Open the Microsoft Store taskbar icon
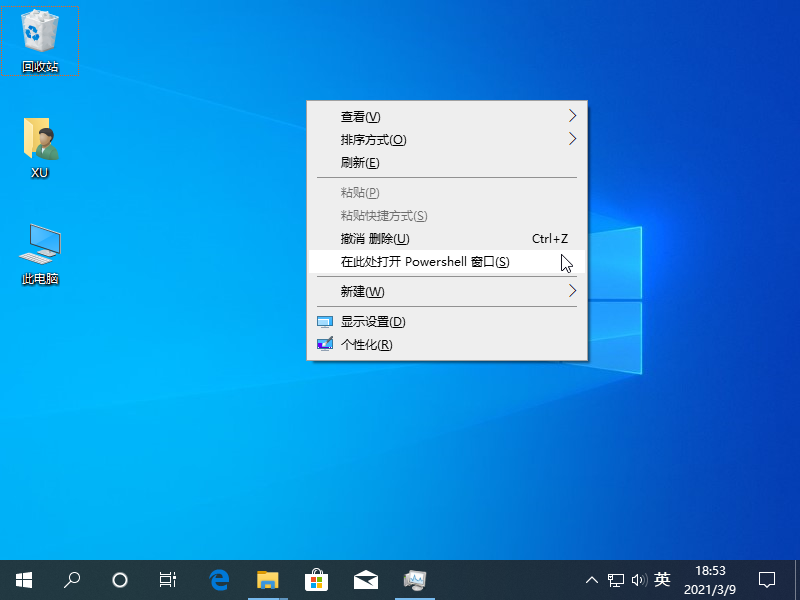This screenshot has height=600, width=800. coord(316,579)
